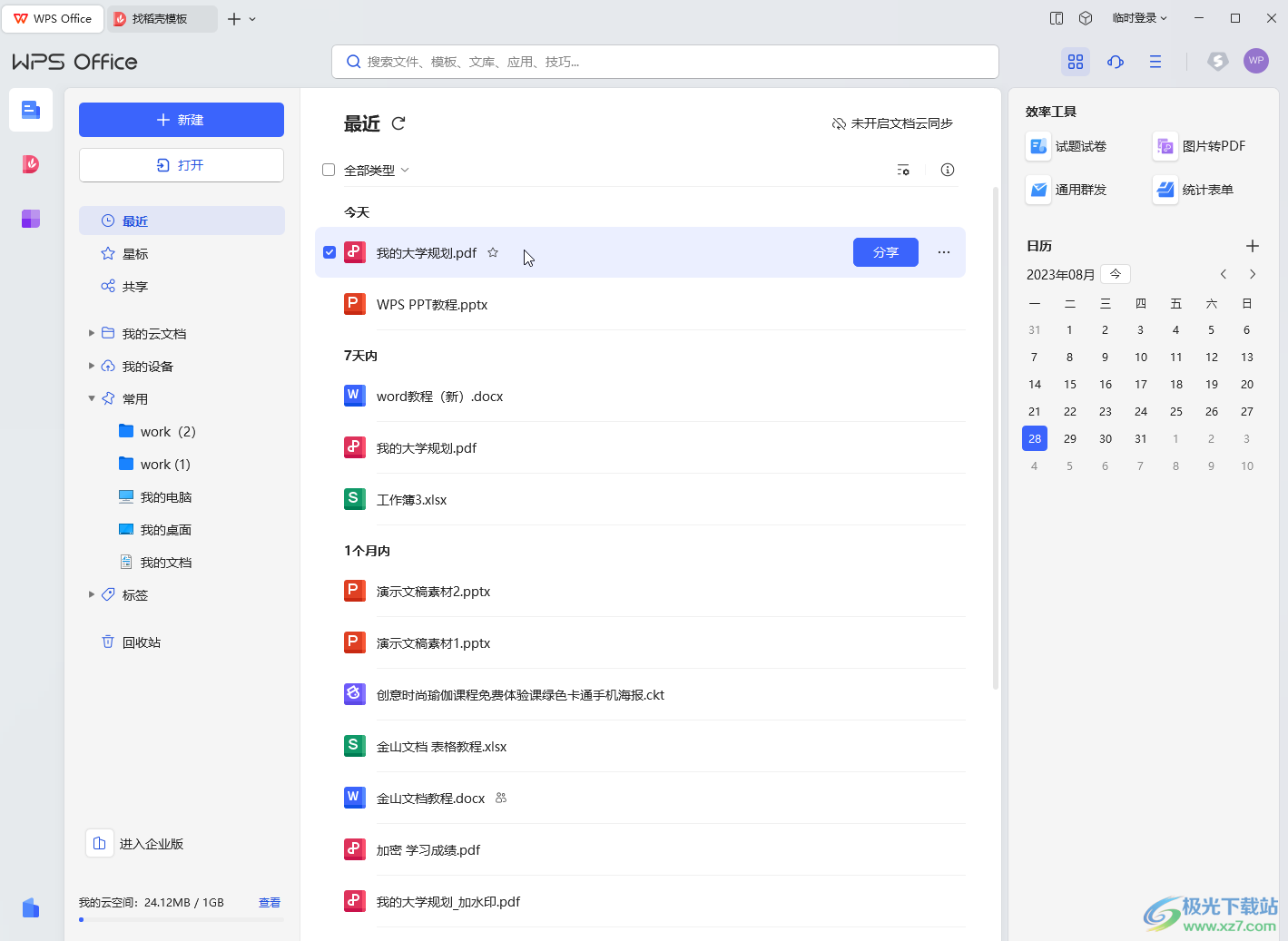The height and width of the screenshot is (941, 1288).
Task: Jump to today with 今 button
Action: coord(1116,274)
